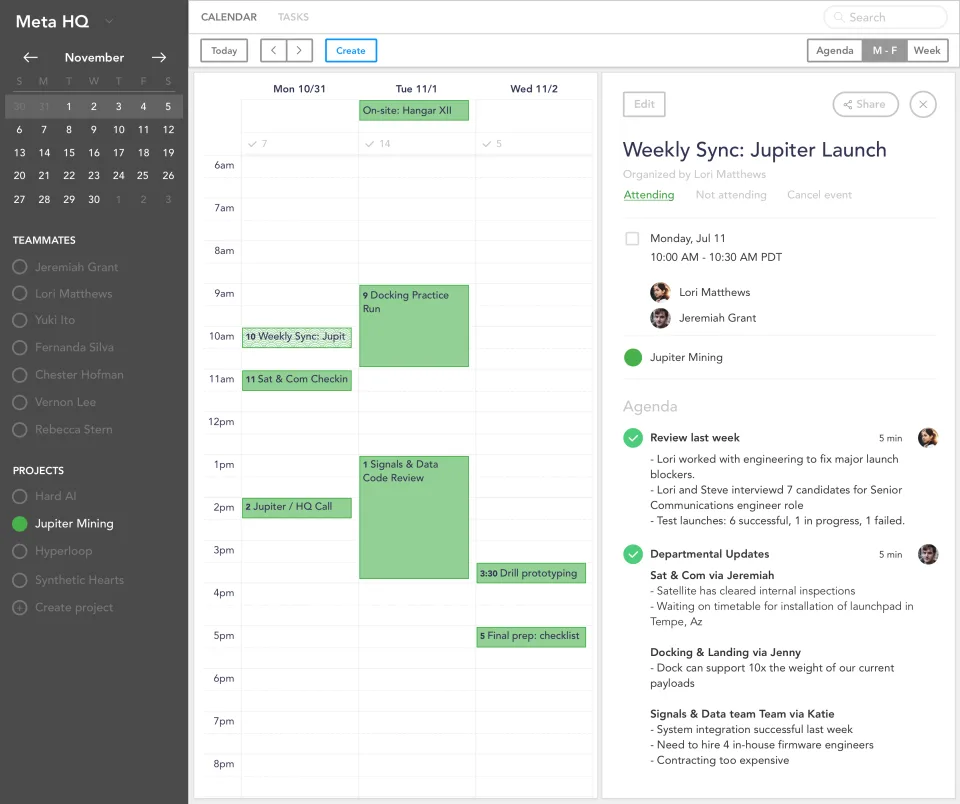This screenshot has width=960, height=804.
Task: Click the Share button
Action: pyautogui.click(x=865, y=104)
